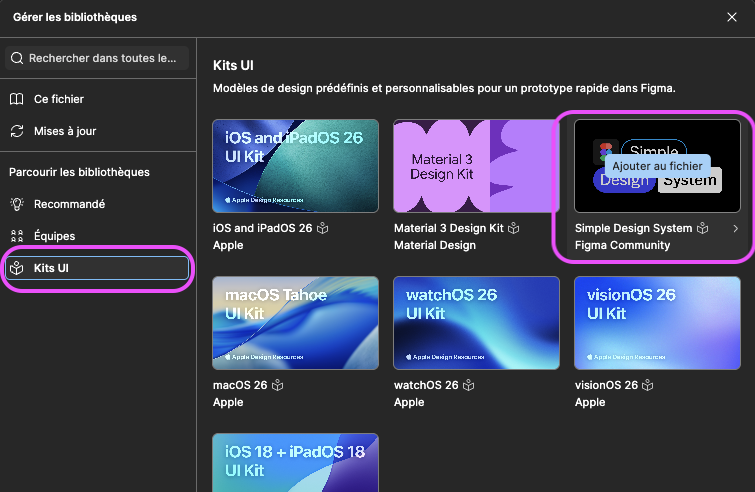755x492 pixels.
Task: Click the lightbulb icon beside Recommandé
Action: 17,204
